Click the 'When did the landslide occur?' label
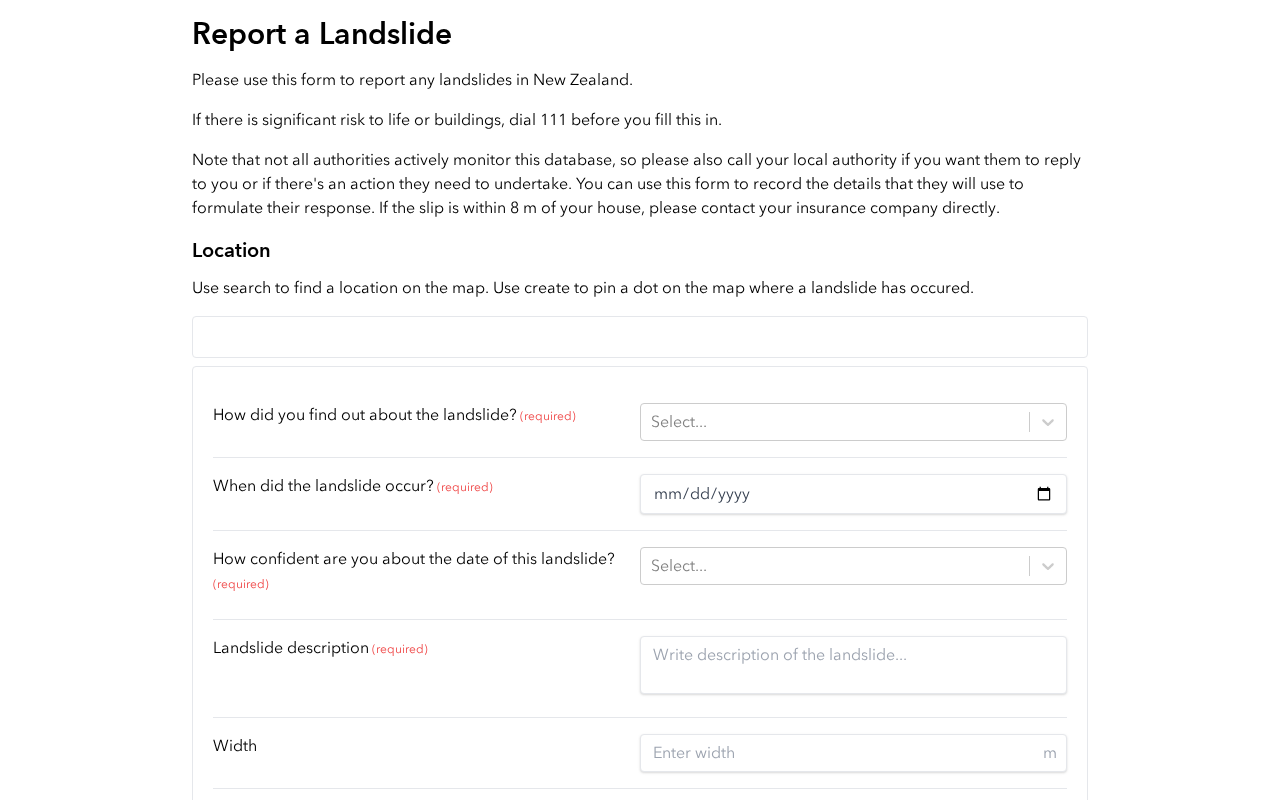 click(x=323, y=486)
